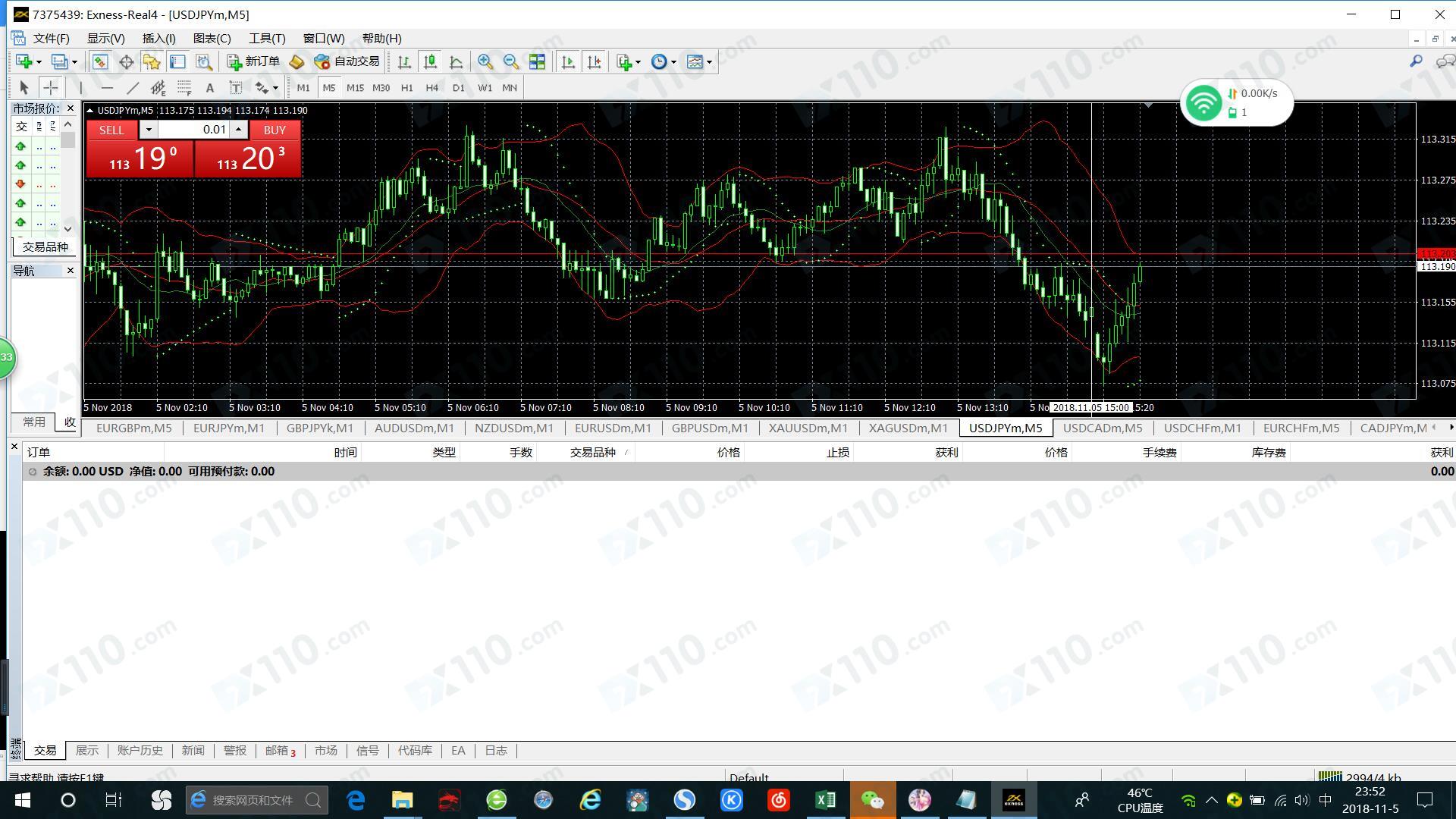The width and height of the screenshot is (1456, 819).
Task: Open the chart periods dropdown
Action: [x=664, y=61]
